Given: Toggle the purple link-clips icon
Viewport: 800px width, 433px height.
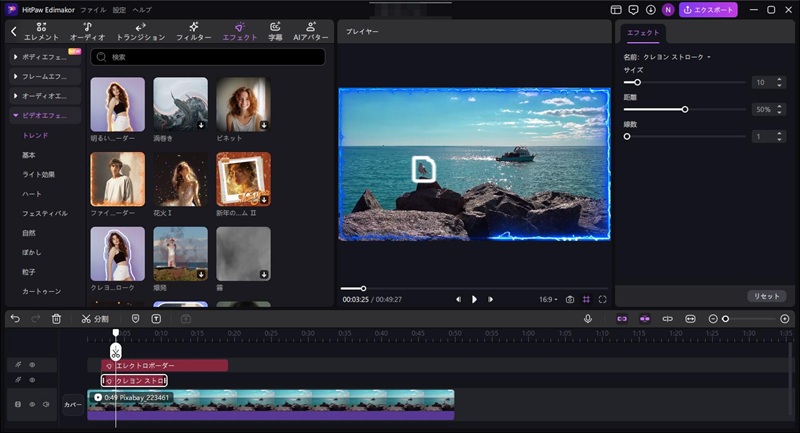Looking at the screenshot, I should (622, 319).
